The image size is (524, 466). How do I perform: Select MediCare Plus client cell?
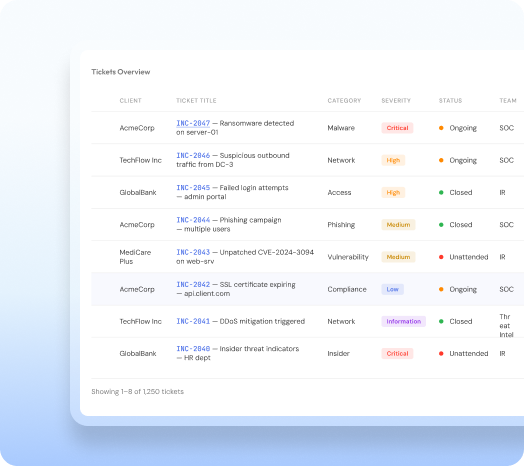pyautogui.click(x=135, y=257)
